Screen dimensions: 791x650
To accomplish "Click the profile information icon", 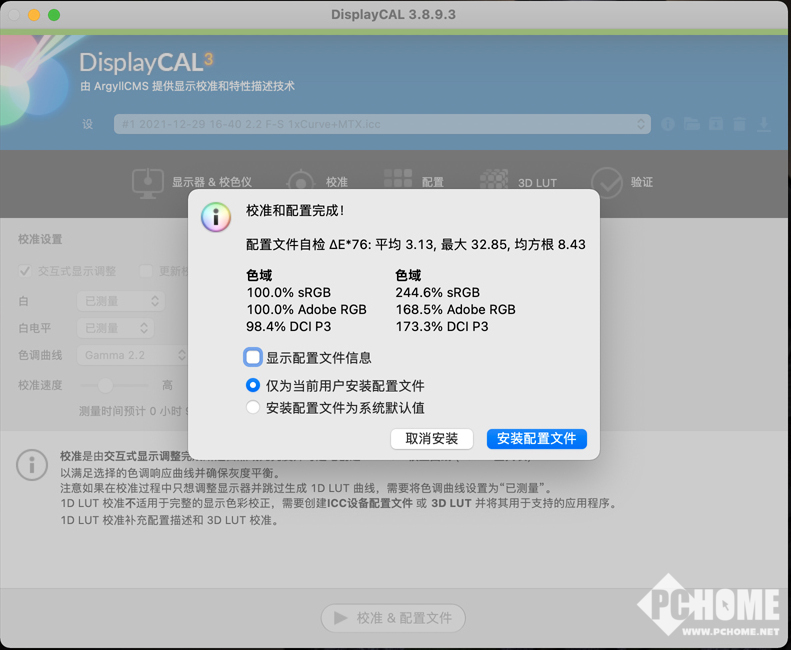I will click(667, 124).
